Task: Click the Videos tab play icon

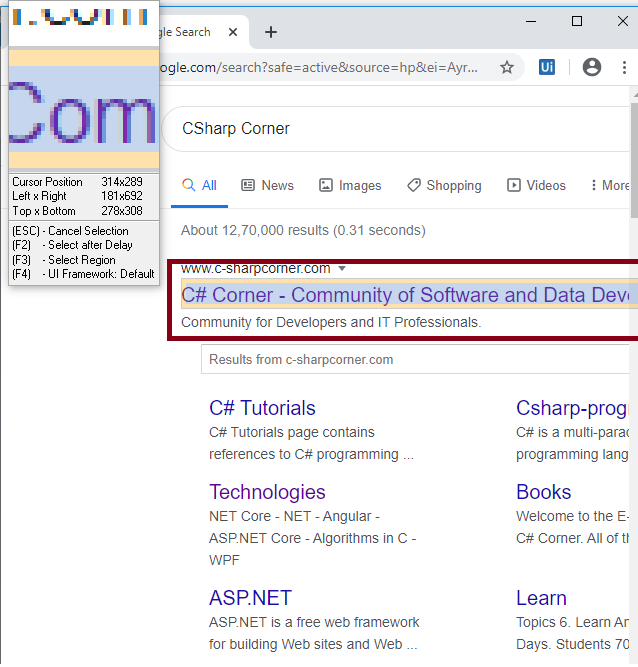Action: (513, 185)
